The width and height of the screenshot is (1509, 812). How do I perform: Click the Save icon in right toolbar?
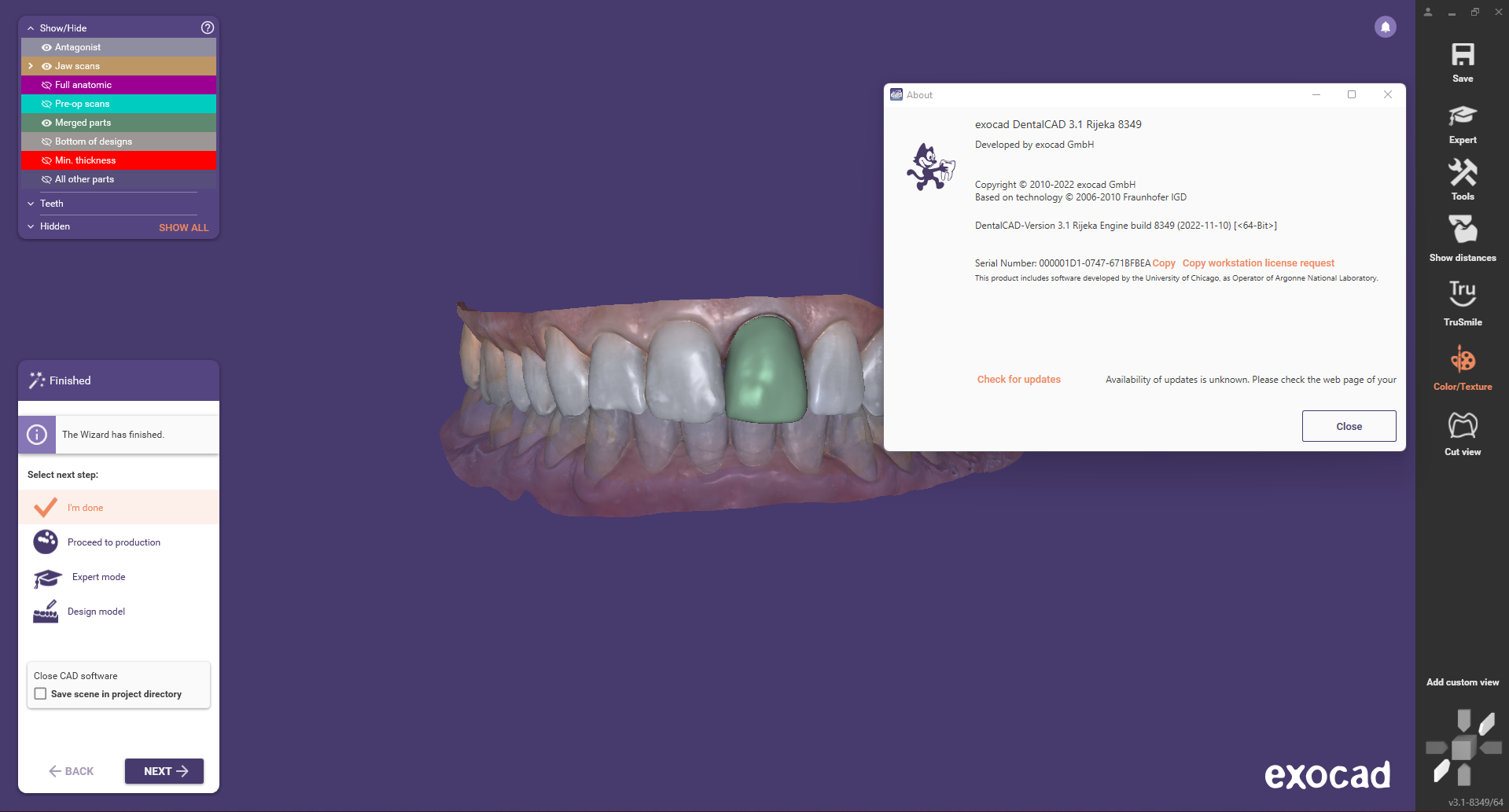coord(1463,55)
